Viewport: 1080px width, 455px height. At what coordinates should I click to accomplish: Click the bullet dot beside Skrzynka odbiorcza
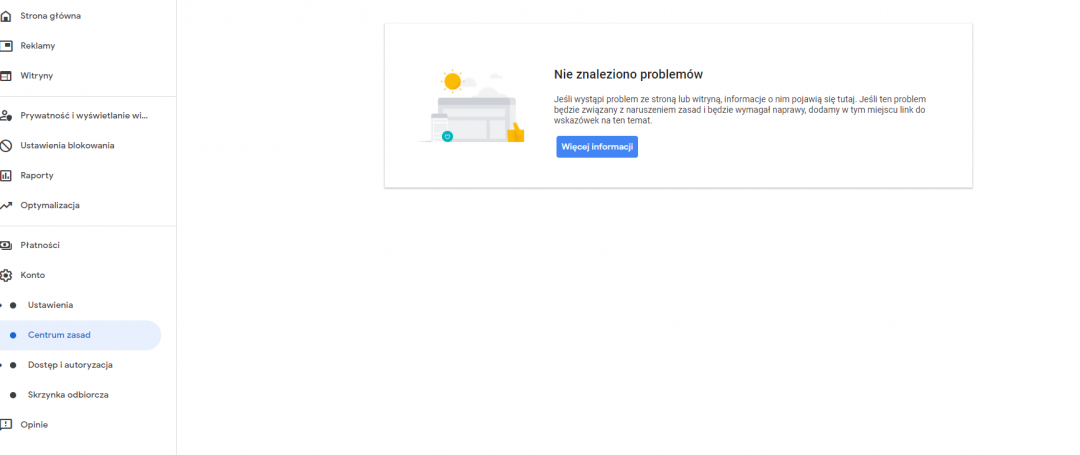13,395
